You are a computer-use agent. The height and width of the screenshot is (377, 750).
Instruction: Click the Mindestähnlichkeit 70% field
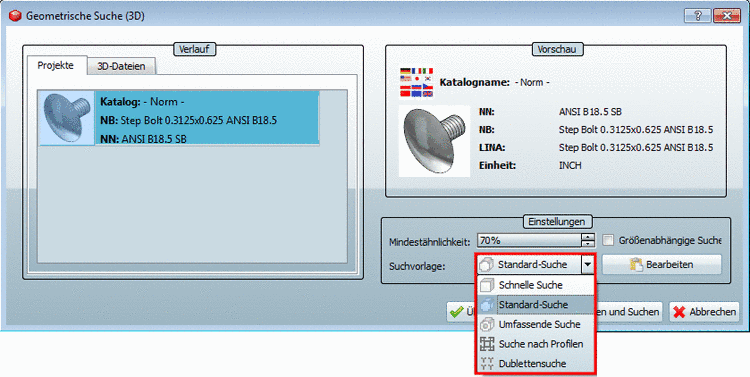(529, 240)
